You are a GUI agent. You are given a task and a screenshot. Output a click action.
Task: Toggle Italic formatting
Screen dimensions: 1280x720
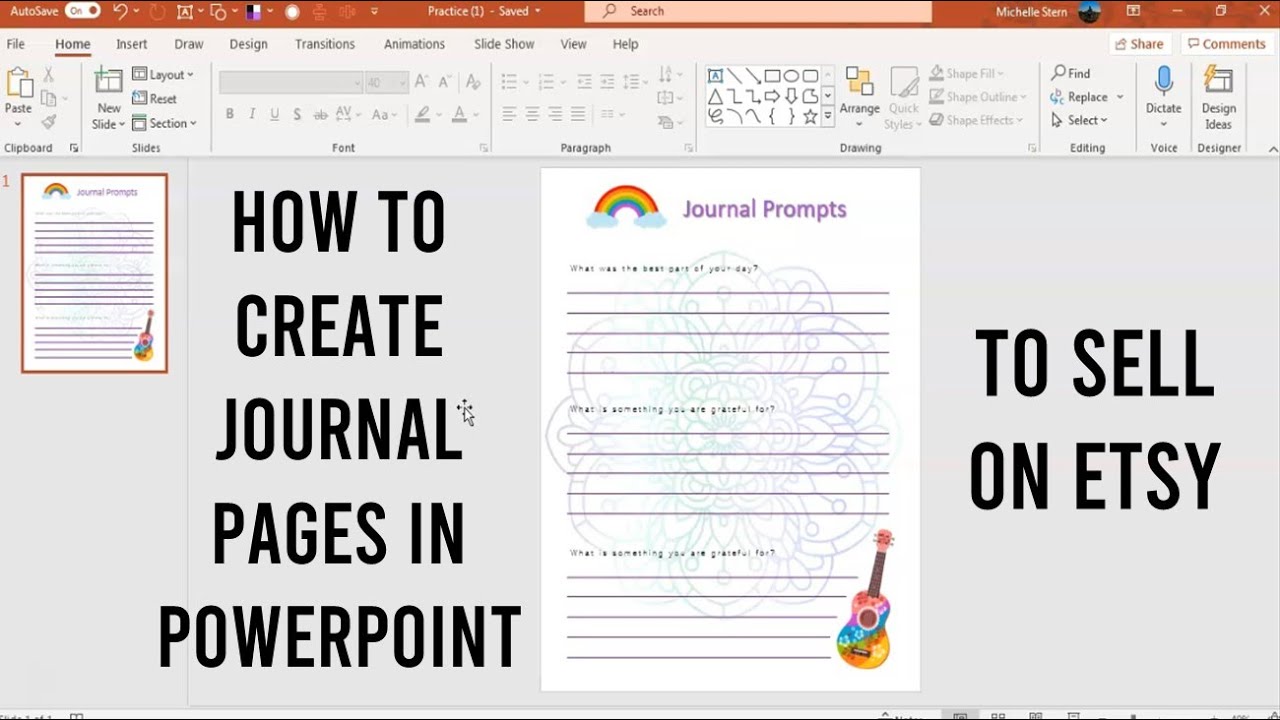coord(252,114)
